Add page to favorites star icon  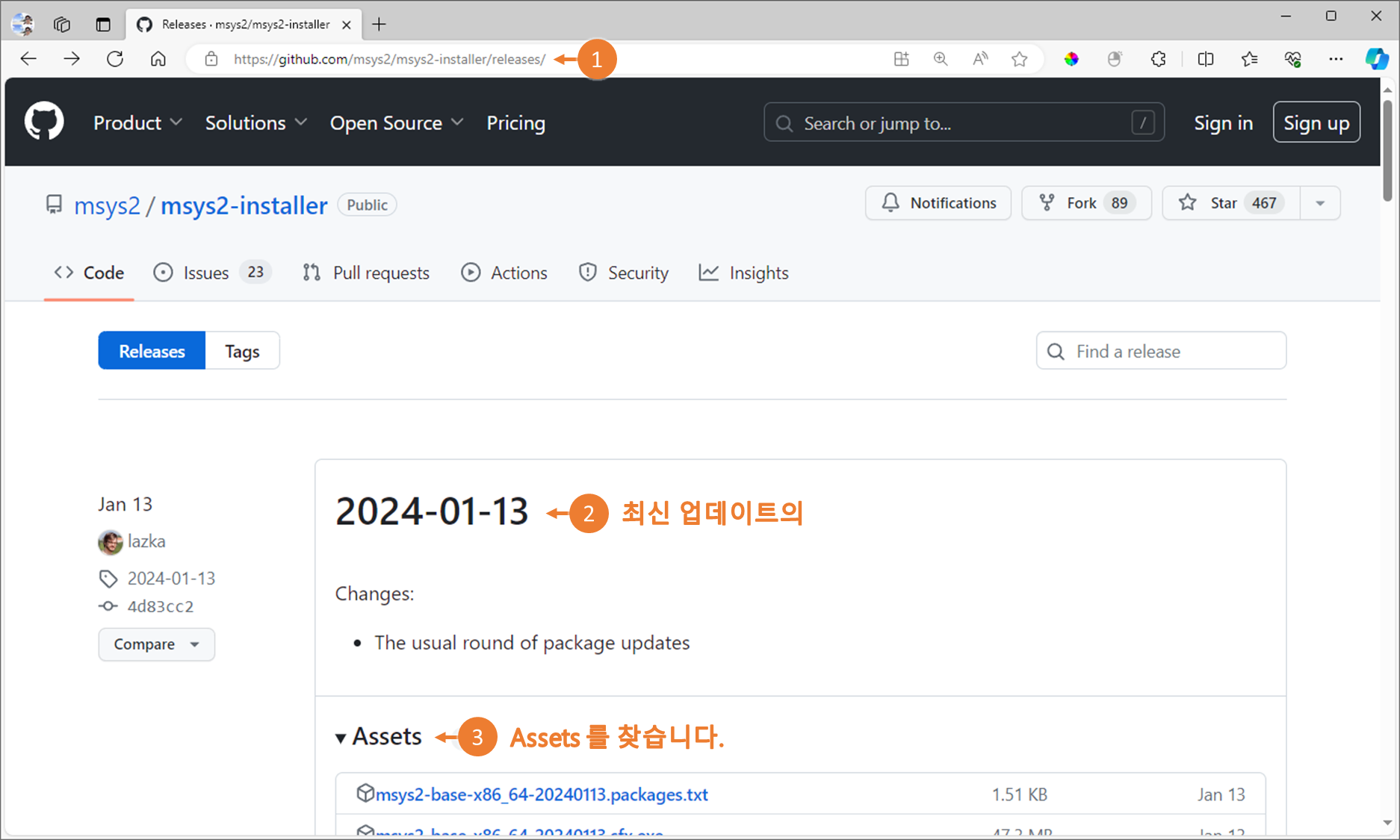pos(1020,59)
